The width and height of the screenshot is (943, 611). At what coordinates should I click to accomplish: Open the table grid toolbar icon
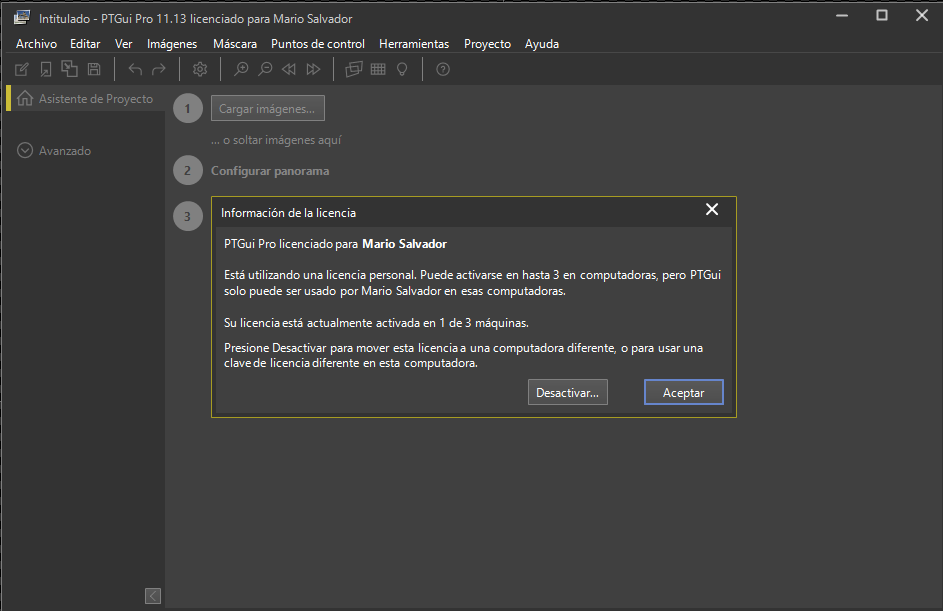click(378, 69)
